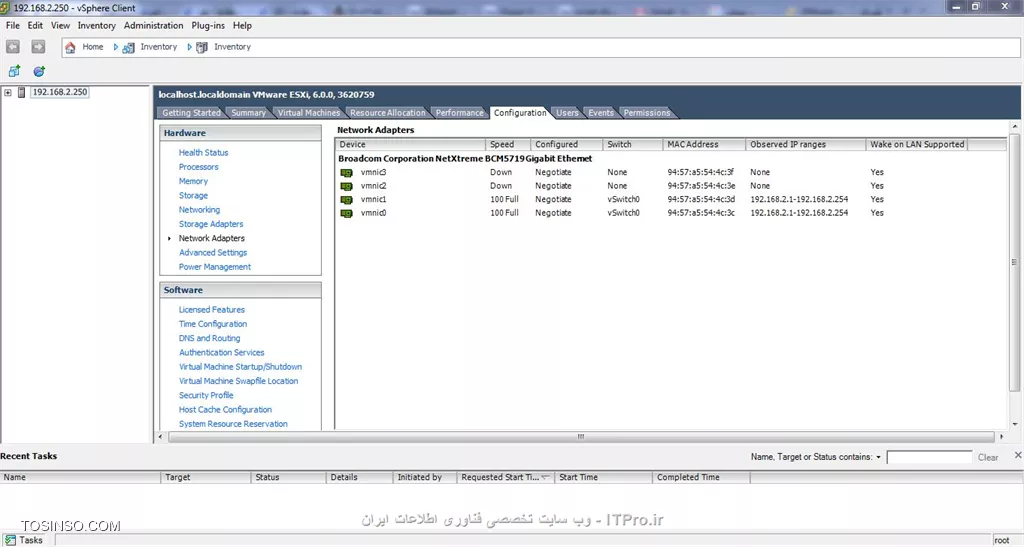The height and width of the screenshot is (547, 1024).
Task: Click the vmnic2 adapter icon
Action: pyautogui.click(x=347, y=187)
